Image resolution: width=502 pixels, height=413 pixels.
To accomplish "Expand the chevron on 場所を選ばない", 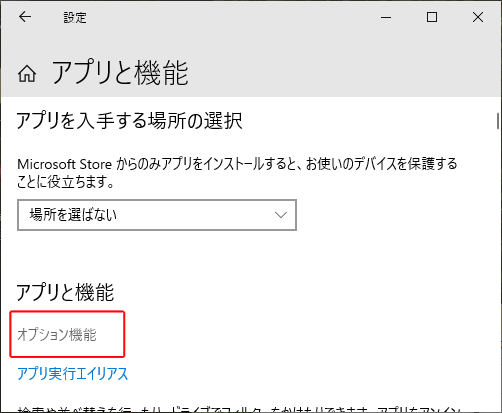I will coord(281,215).
